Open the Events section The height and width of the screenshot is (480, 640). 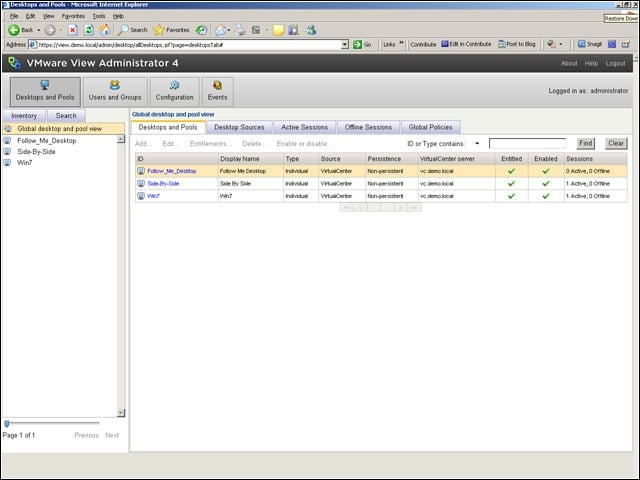click(218, 92)
